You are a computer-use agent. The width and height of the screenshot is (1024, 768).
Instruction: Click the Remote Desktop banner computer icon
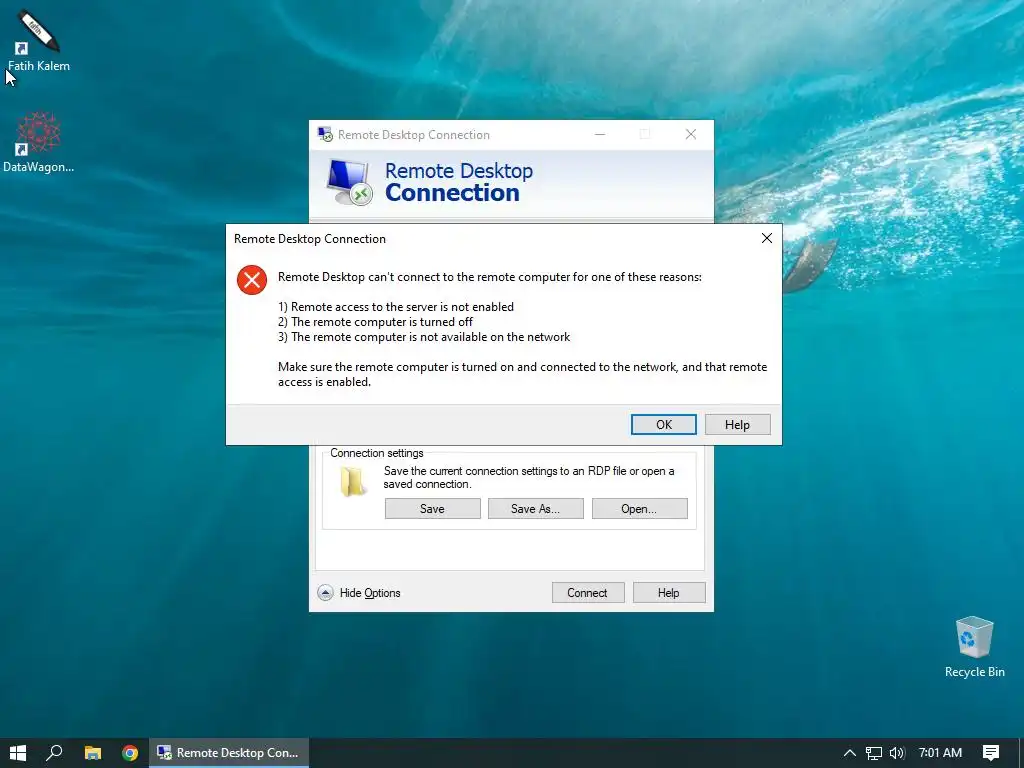[349, 183]
